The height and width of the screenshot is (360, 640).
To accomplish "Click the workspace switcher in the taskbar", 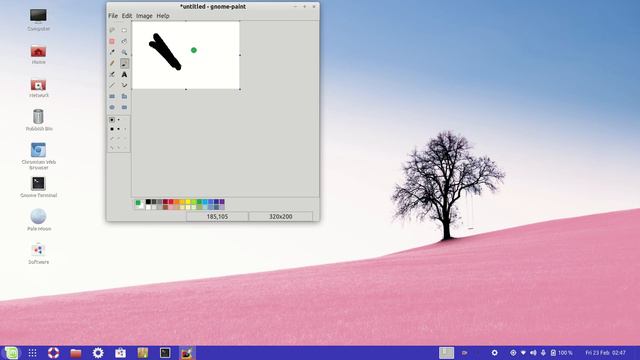I will click(x=447, y=353).
